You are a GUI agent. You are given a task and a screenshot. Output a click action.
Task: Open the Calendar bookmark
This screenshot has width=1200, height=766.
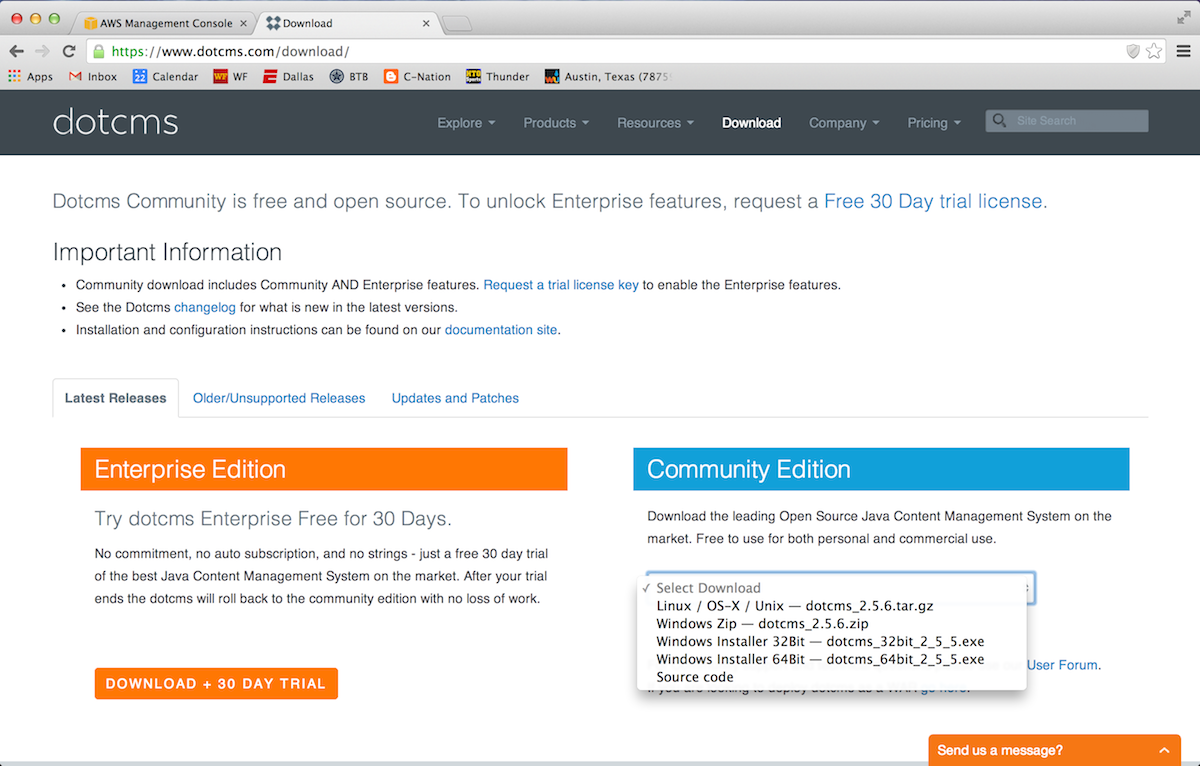point(165,76)
